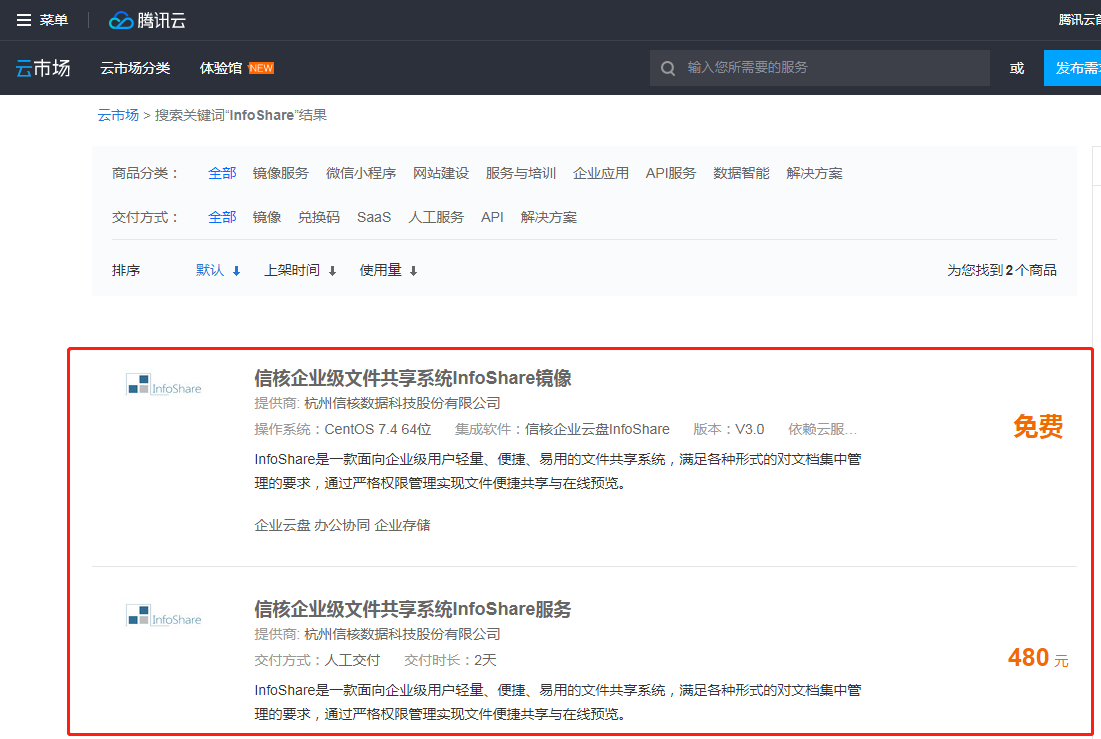The height and width of the screenshot is (739, 1101).
Task: Click 交付时长：2天 text
Action: click(x=450, y=660)
